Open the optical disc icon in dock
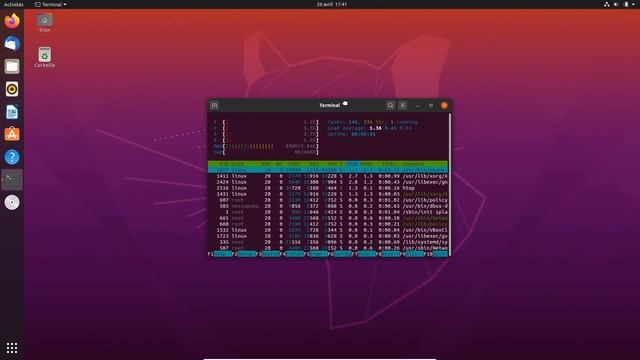This screenshot has height=360, width=640. click(12, 202)
